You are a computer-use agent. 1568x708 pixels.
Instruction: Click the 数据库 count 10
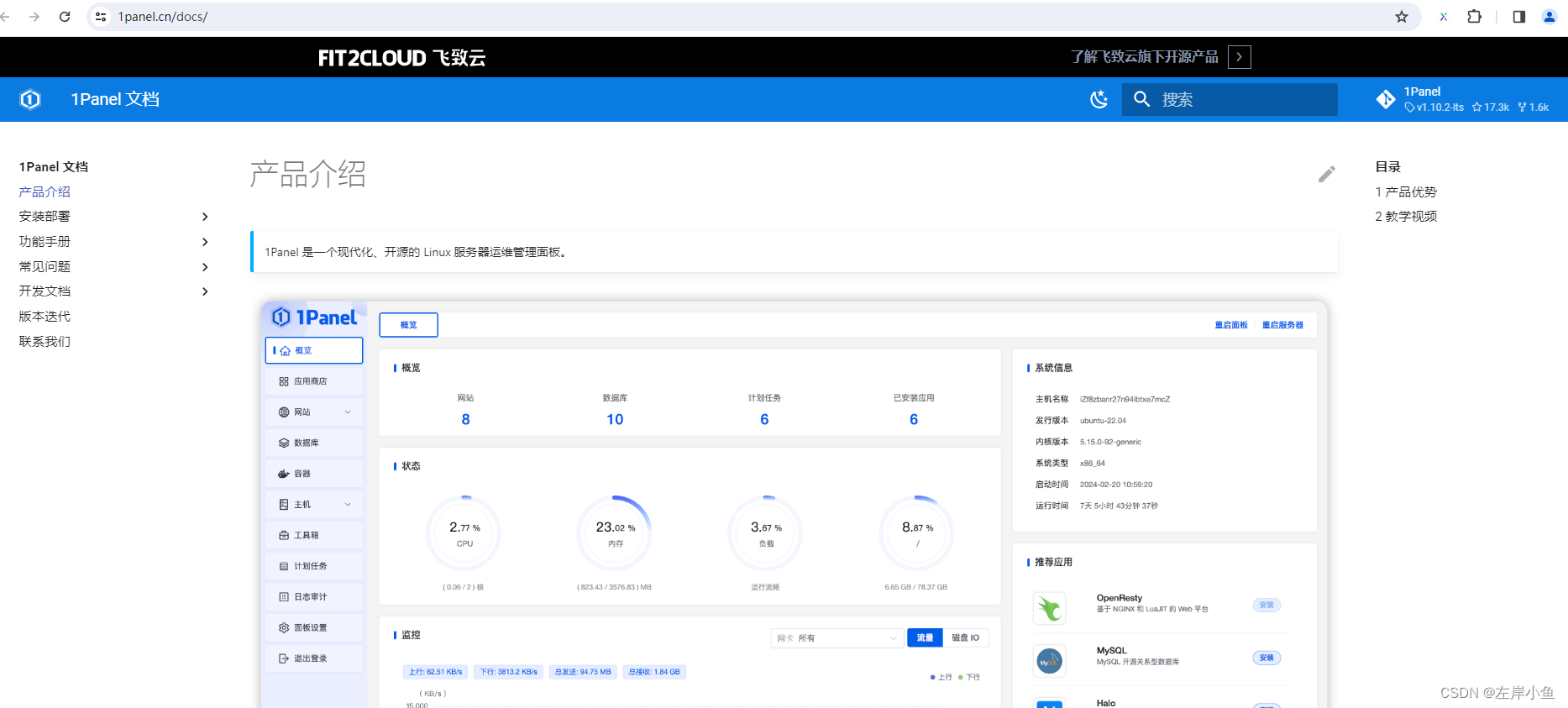[615, 419]
